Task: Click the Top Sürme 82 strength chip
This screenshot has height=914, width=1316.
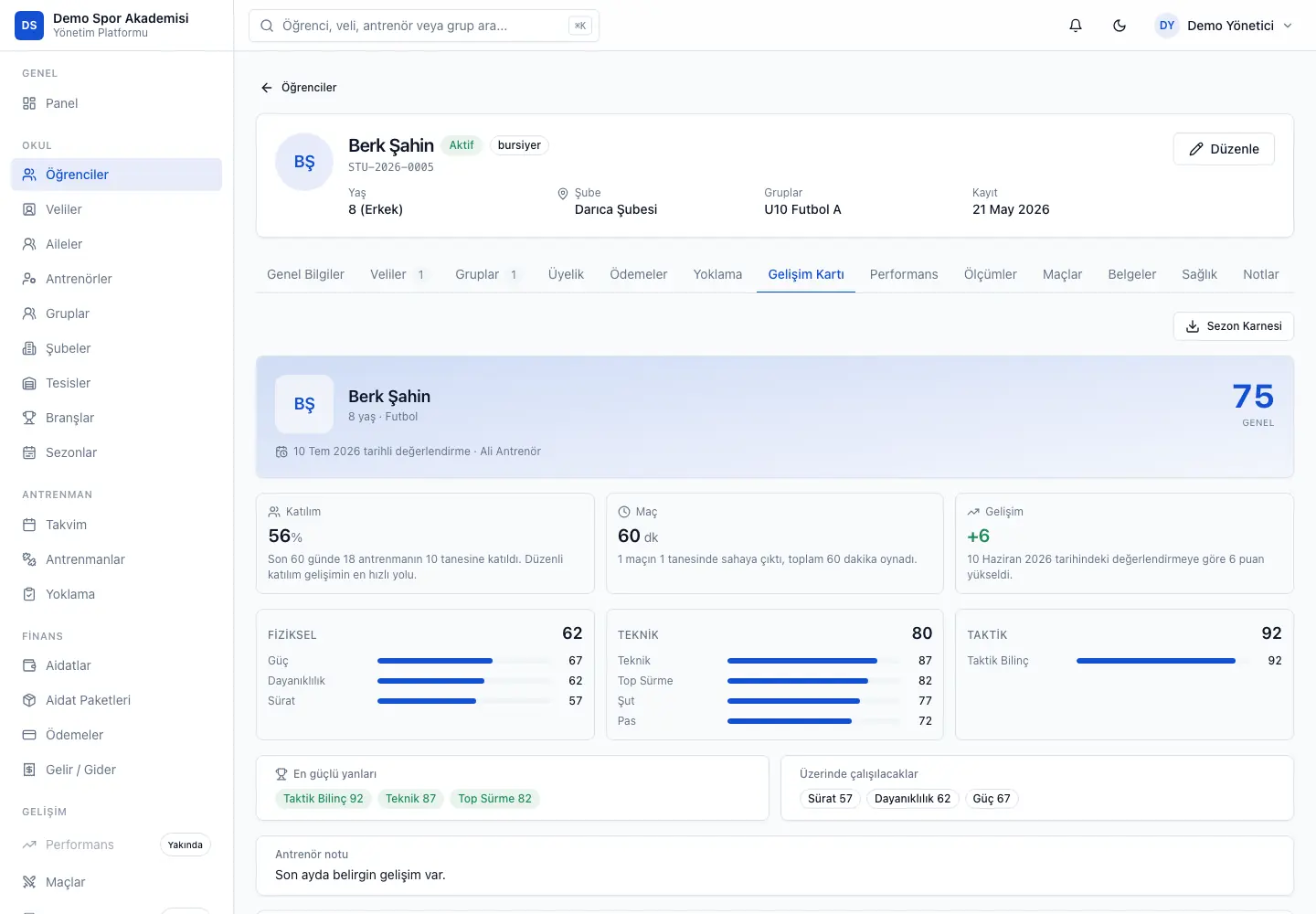Action: tap(494, 799)
